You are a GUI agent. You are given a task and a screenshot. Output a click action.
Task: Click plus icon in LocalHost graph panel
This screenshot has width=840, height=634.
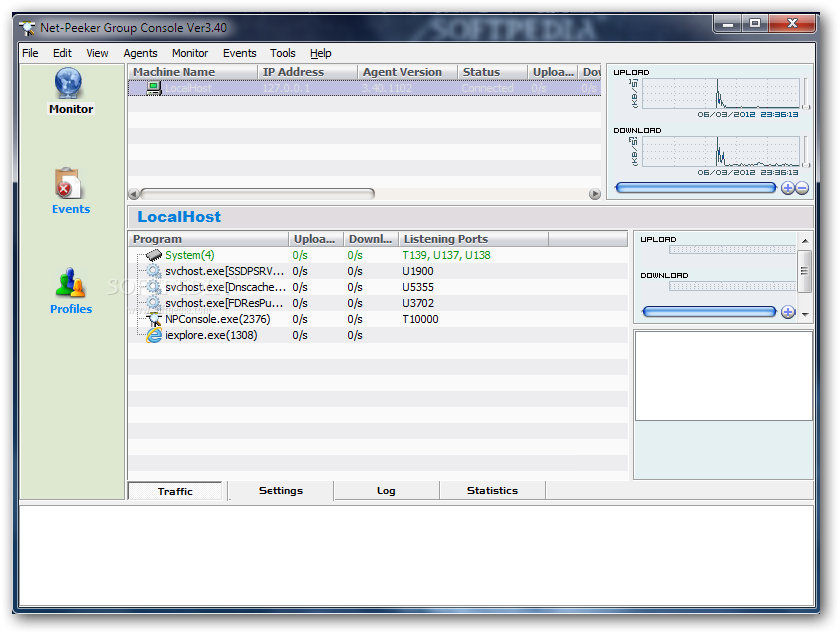pyautogui.click(x=788, y=312)
